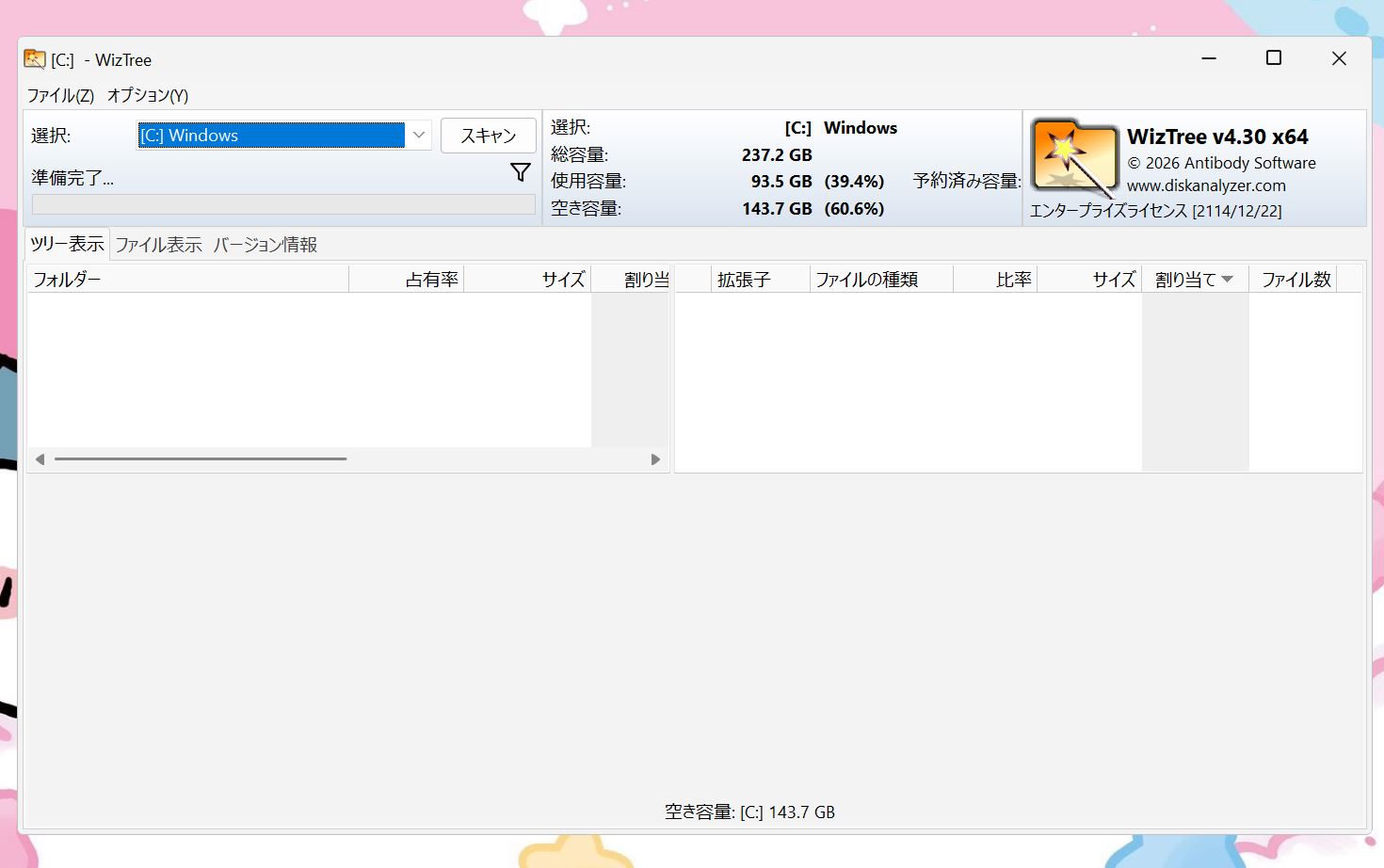
Task: Click the filter funnel icon
Action: click(x=521, y=172)
